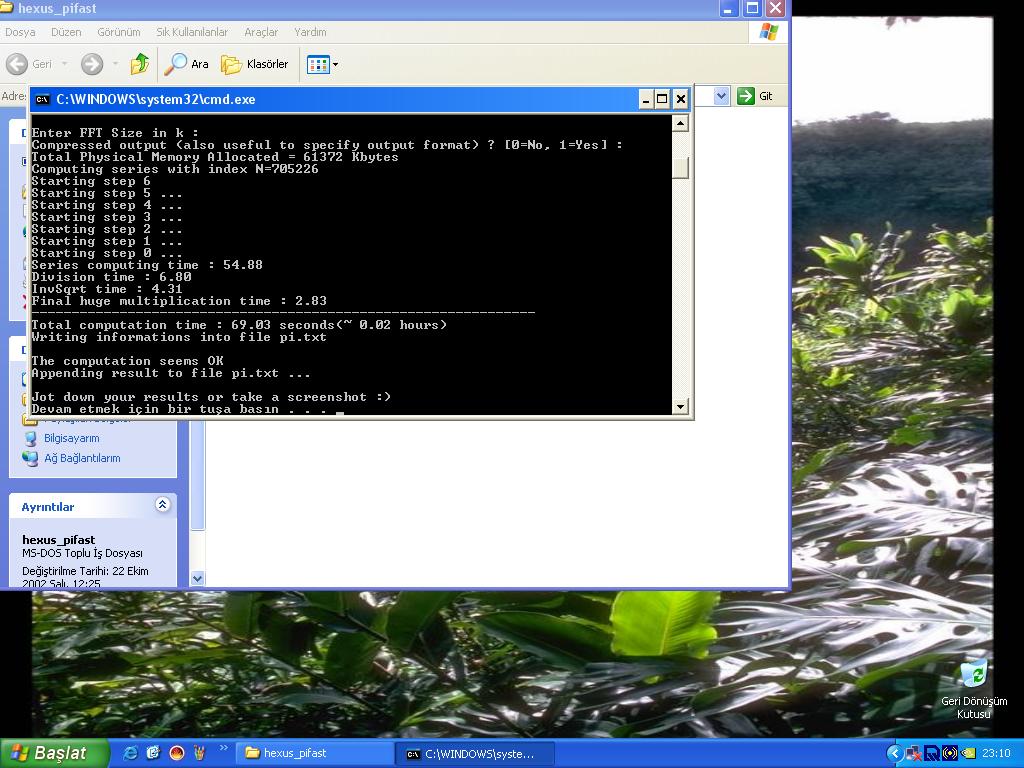
Task: Expand hidden quick launch items chevron
Action: coord(223,748)
